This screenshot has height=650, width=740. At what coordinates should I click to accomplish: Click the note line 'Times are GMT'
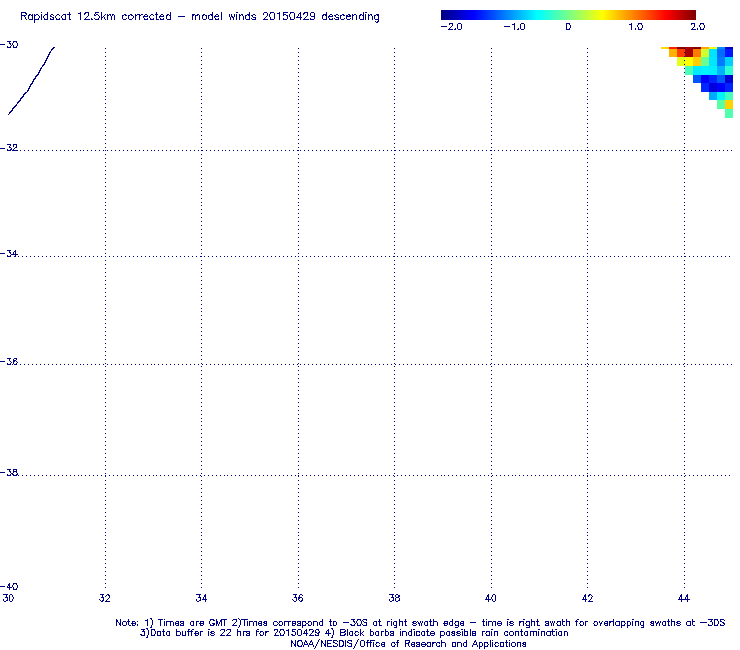pyautogui.click(x=420, y=623)
